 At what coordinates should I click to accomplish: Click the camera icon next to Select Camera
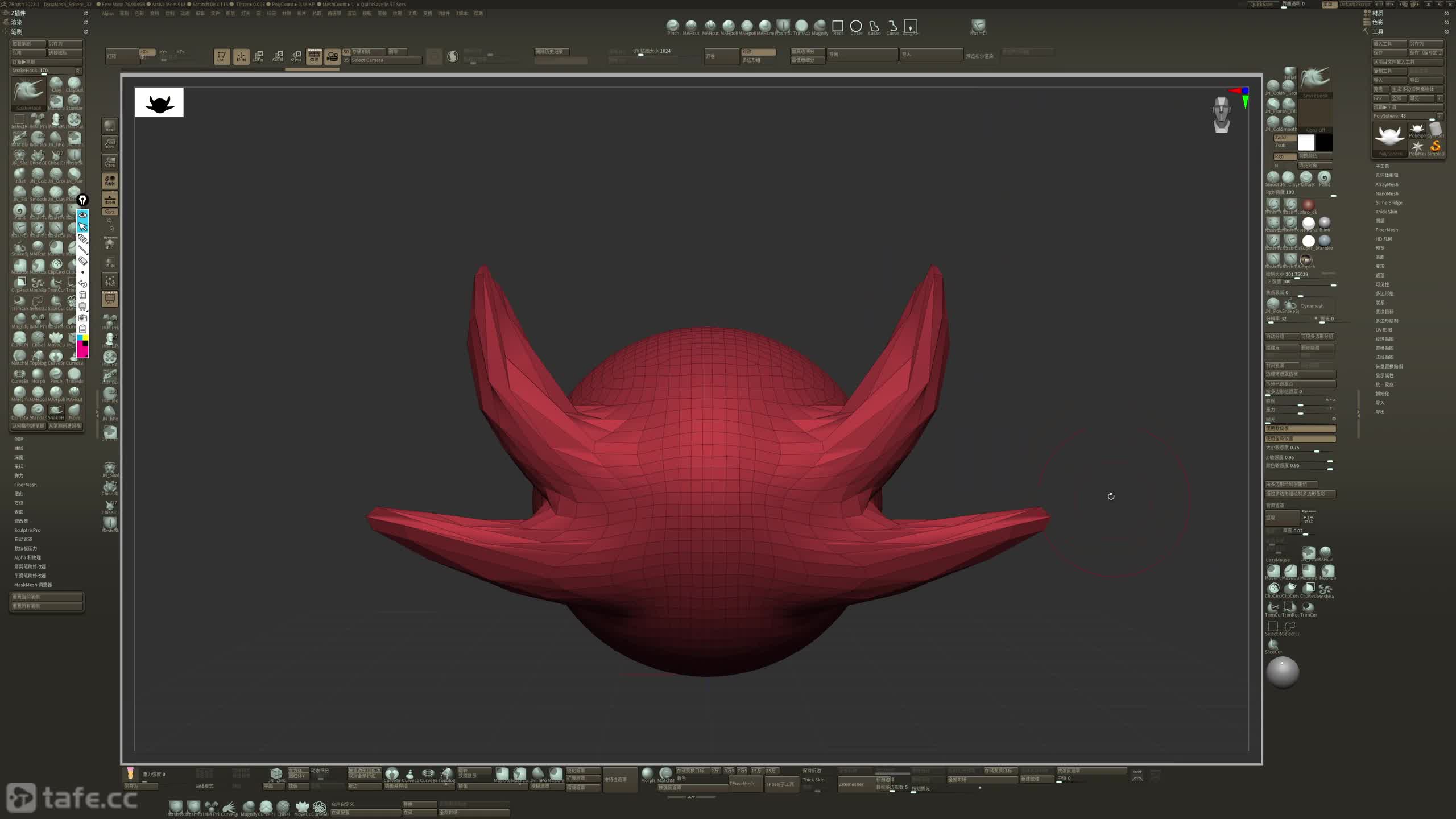332,56
